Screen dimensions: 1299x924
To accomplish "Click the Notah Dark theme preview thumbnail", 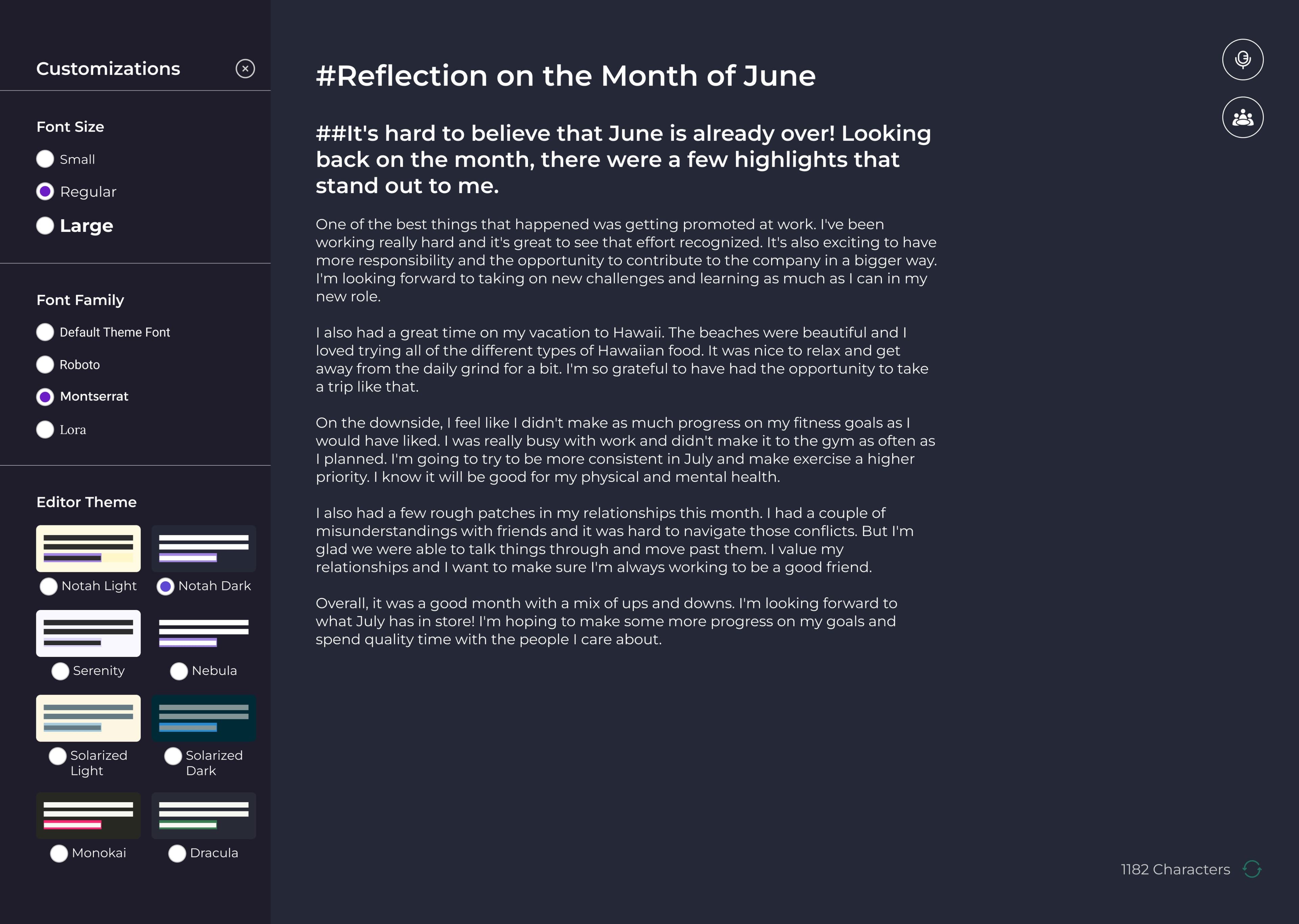I will (x=204, y=548).
